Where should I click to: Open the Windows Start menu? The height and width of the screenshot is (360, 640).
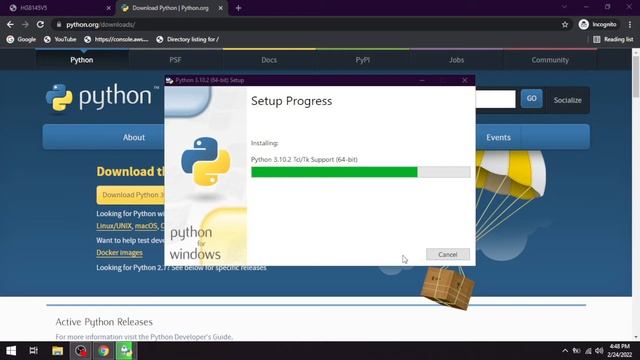(x=11, y=351)
